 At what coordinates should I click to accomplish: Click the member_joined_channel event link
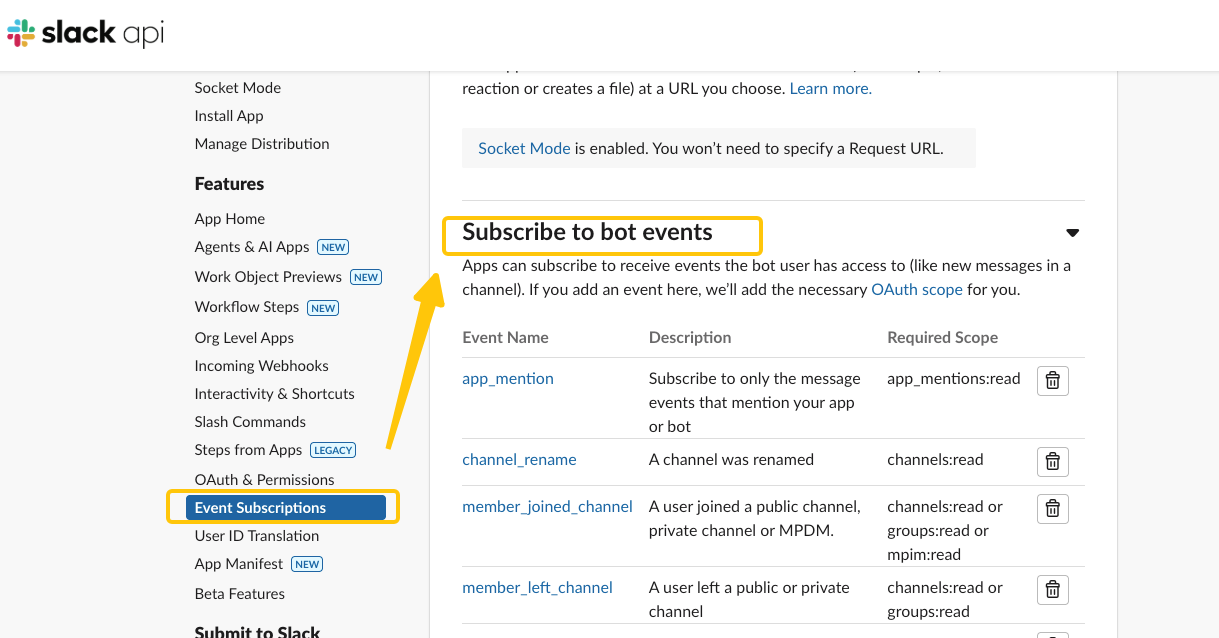pyautogui.click(x=547, y=507)
